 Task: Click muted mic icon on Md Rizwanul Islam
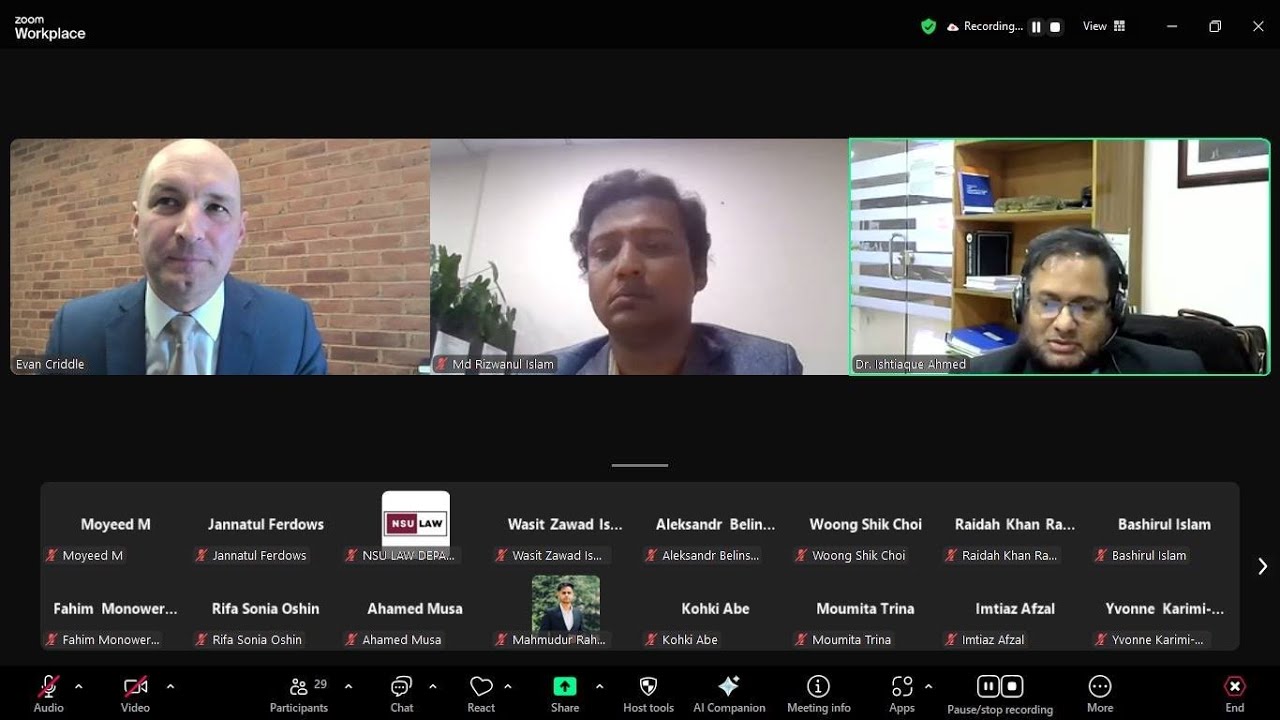[441, 364]
